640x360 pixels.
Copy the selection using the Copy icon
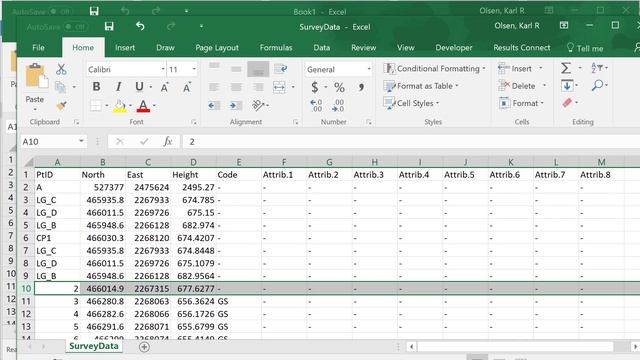pos(60,87)
